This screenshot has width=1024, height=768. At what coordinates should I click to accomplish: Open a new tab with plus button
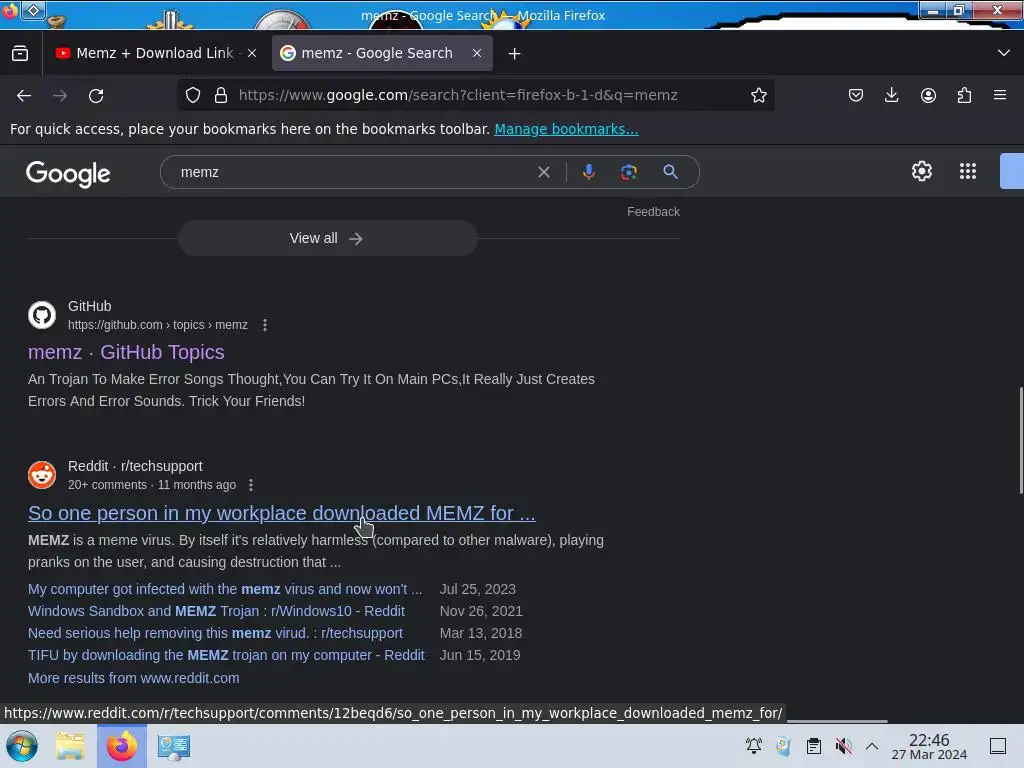point(515,54)
